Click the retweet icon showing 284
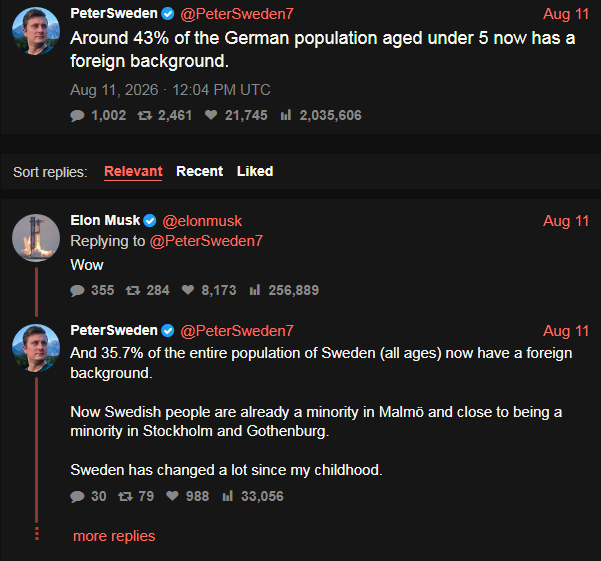The width and height of the screenshot is (601, 561). pyautogui.click(x=133, y=290)
